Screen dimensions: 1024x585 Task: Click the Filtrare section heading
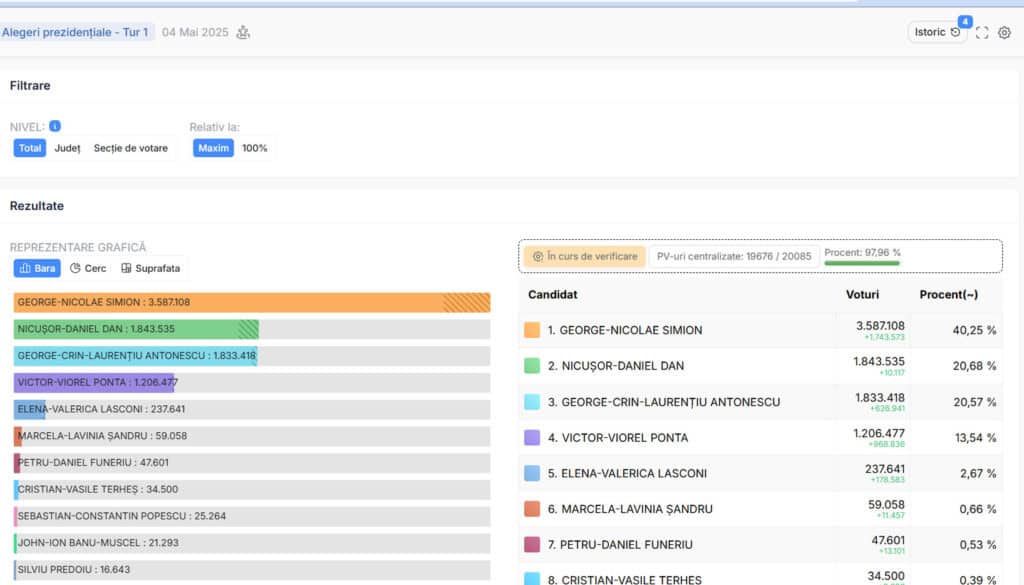[x=30, y=86]
